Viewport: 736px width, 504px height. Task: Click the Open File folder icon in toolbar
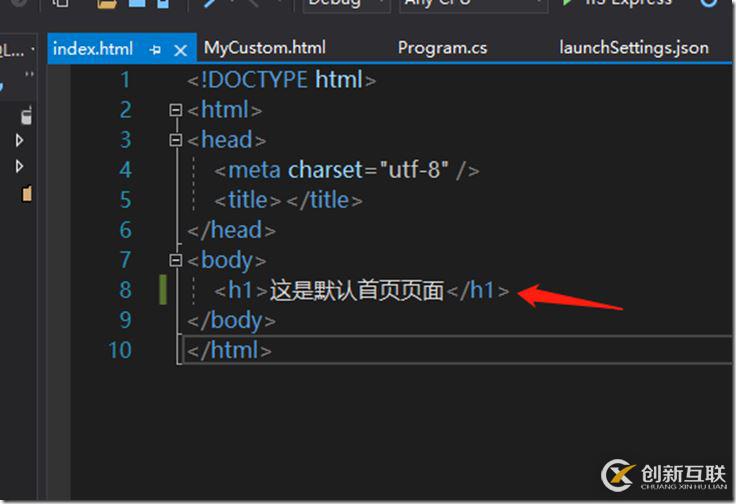point(107,4)
